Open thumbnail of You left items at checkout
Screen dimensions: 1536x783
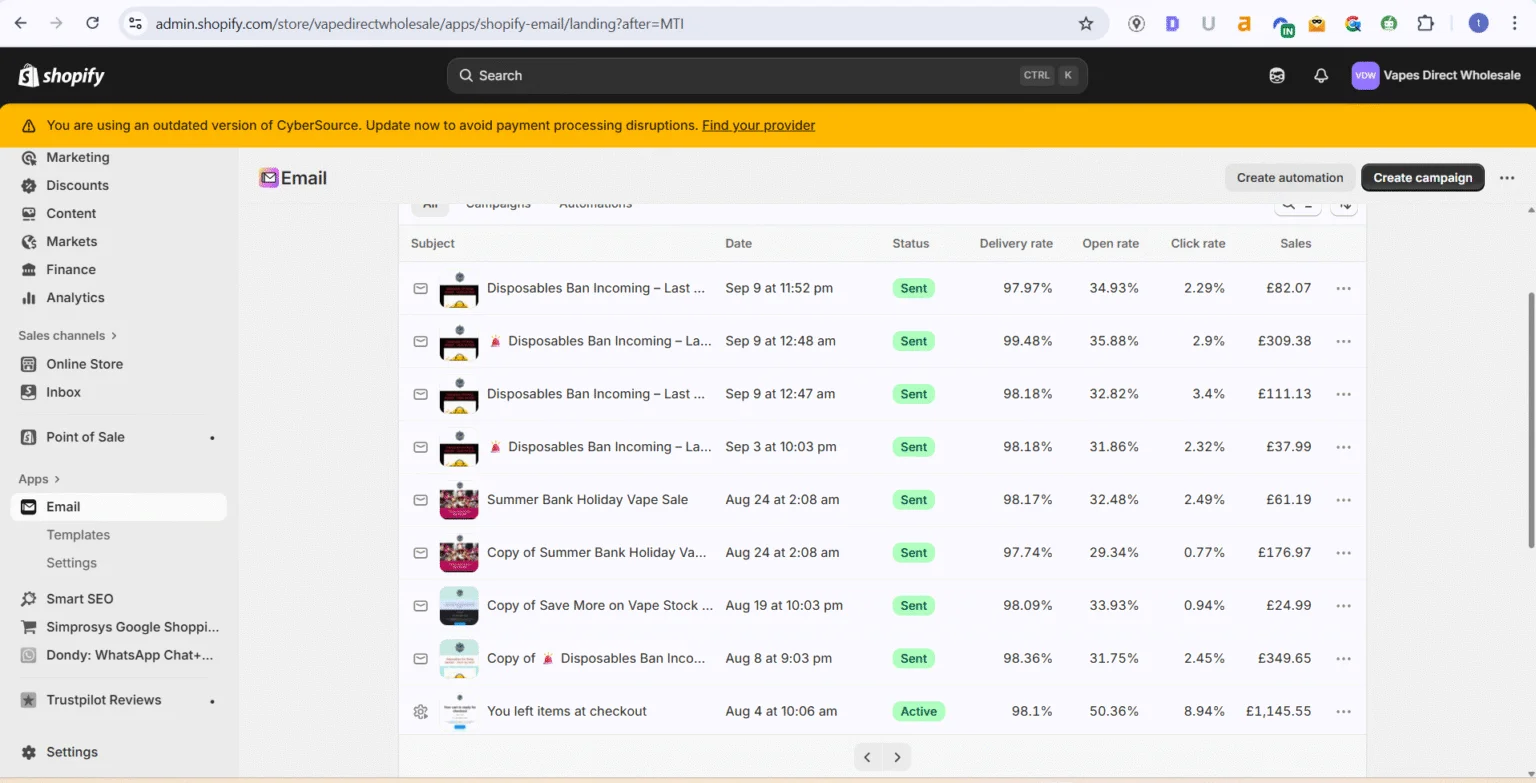tap(459, 712)
